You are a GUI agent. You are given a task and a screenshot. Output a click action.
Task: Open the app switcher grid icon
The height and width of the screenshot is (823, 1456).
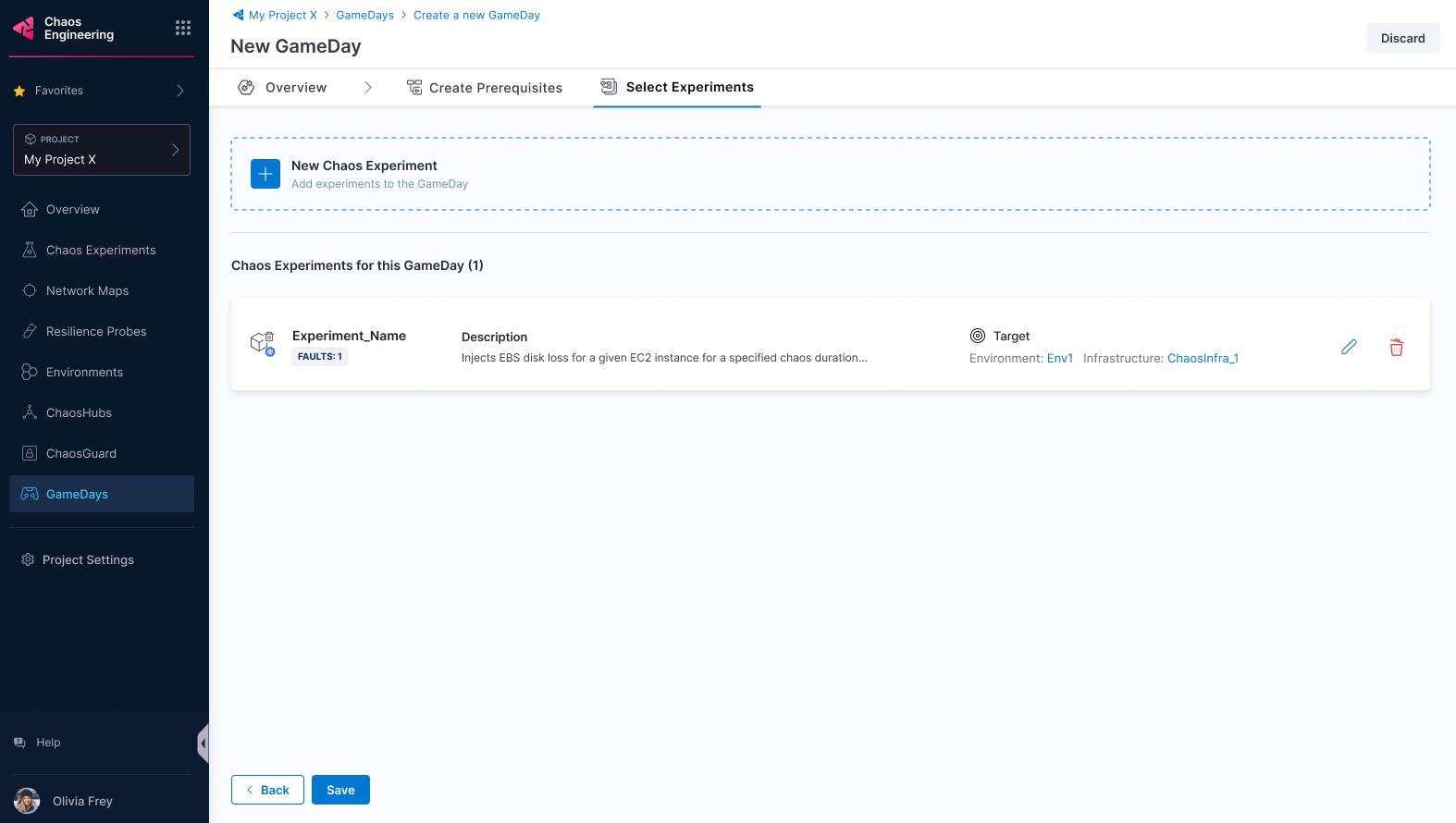pos(183,28)
